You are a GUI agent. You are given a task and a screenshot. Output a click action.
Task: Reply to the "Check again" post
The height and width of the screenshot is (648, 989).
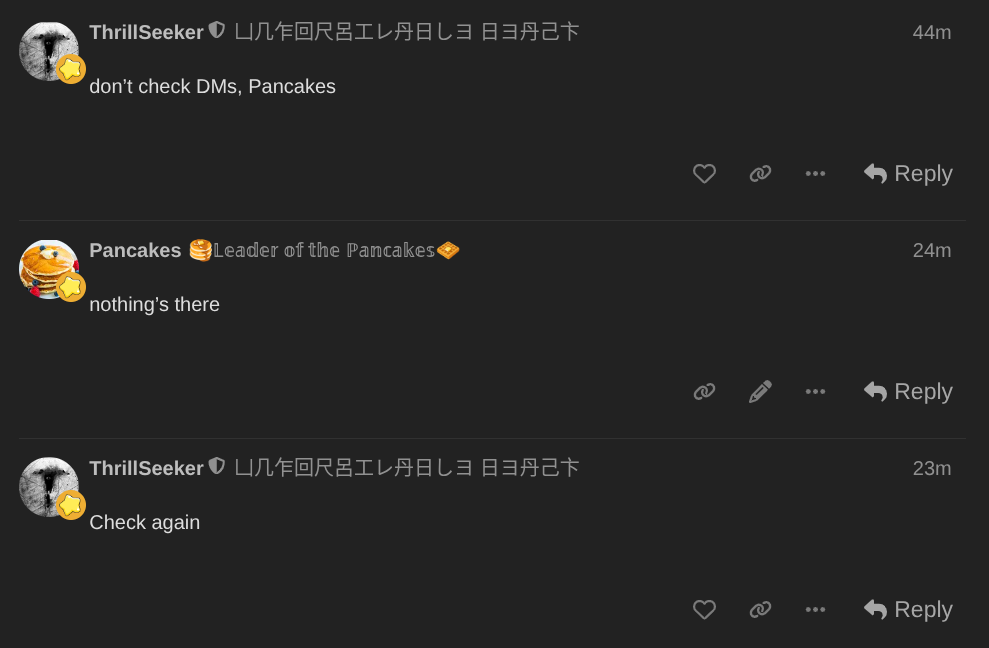(908, 610)
